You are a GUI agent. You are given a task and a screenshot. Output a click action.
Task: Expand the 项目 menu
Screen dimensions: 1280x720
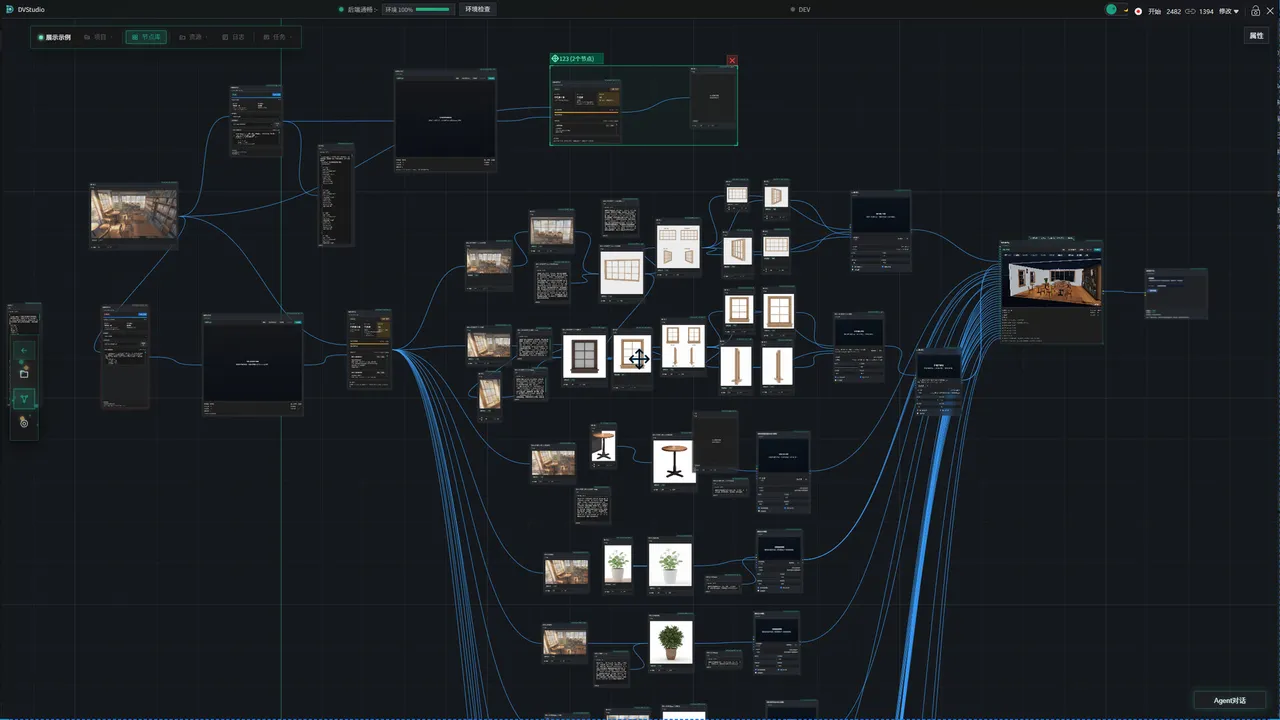[98, 37]
